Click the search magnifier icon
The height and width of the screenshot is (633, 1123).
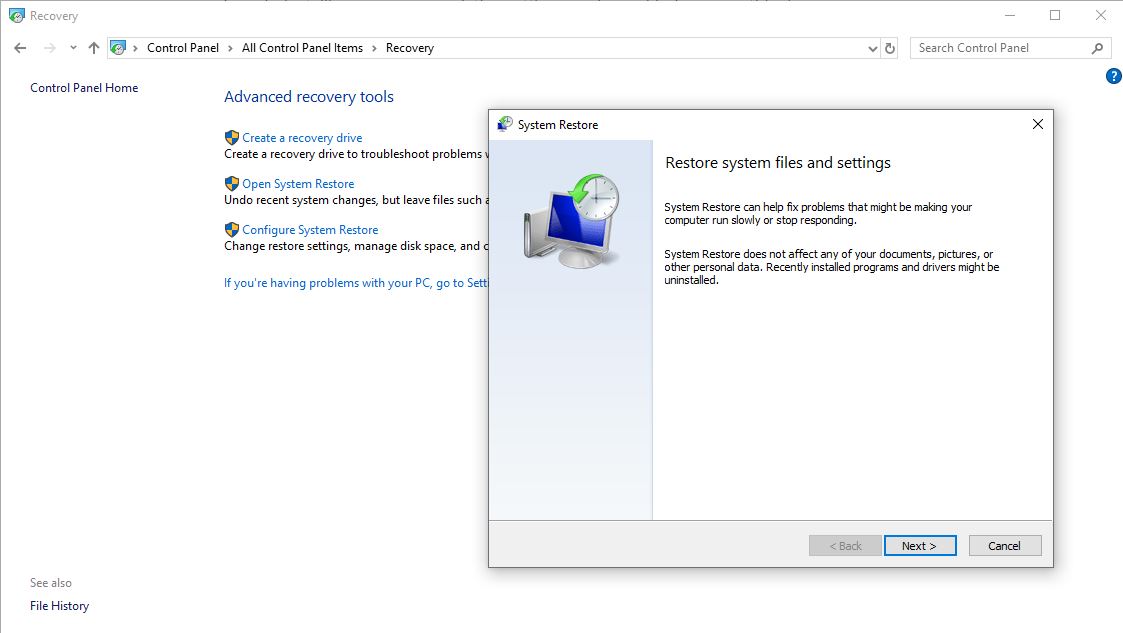pyautogui.click(x=1097, y=48)
